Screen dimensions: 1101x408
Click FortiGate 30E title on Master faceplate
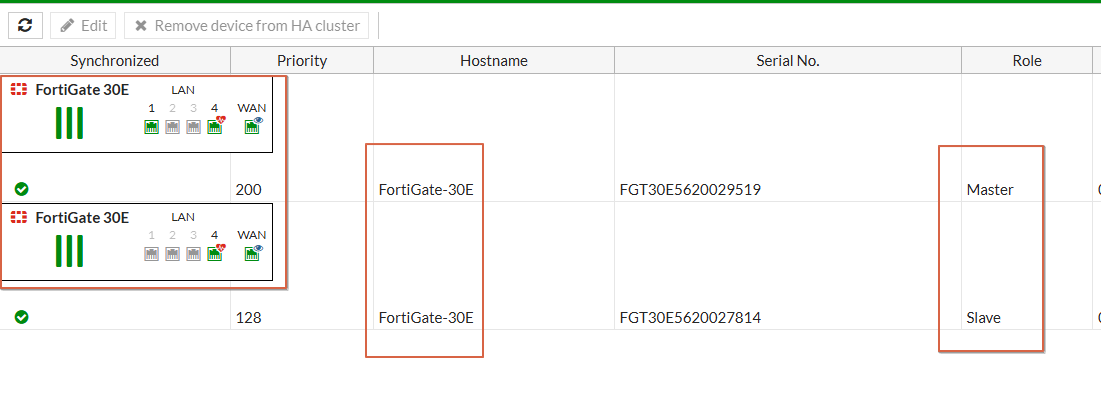tap(82, 90)
